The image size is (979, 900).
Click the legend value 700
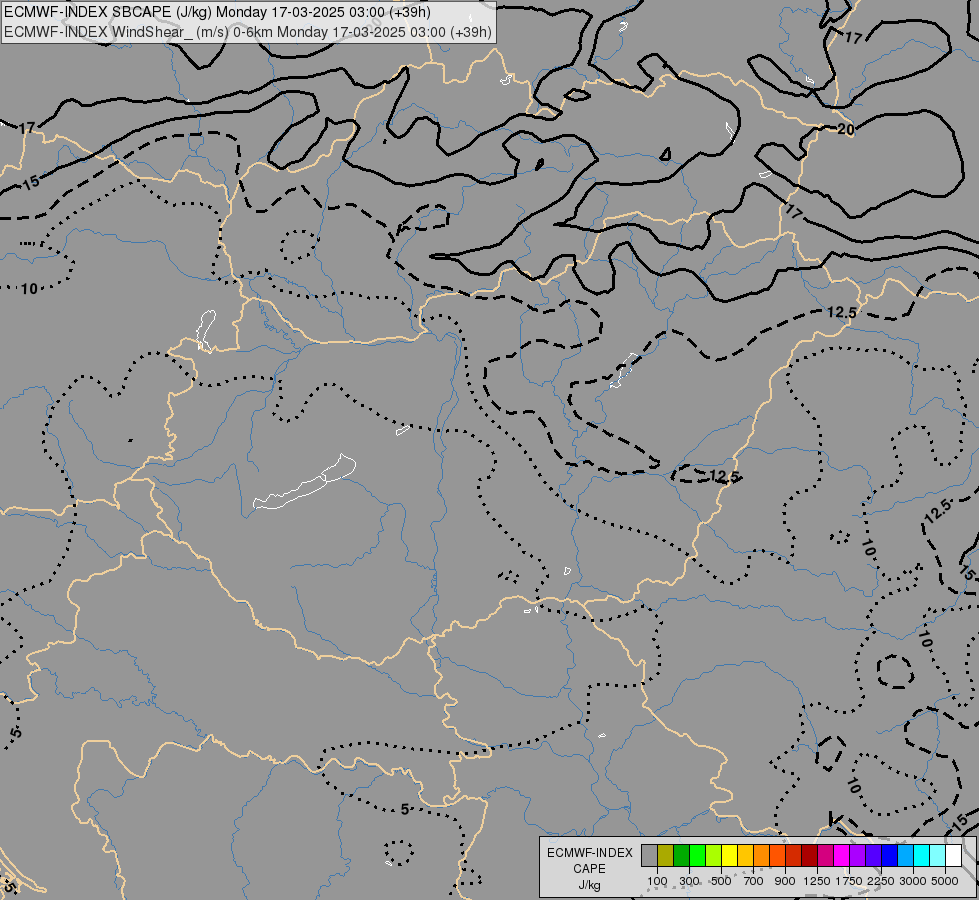click(754, 881)
